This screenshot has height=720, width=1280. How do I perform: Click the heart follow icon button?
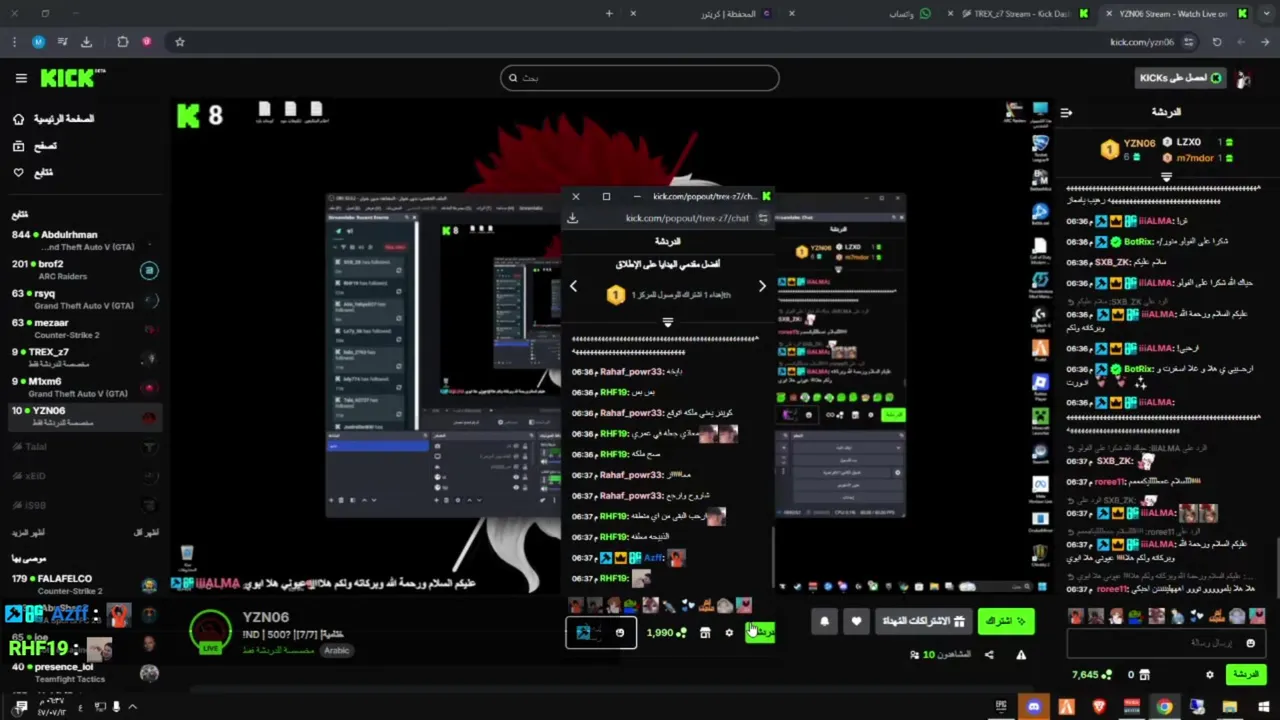[x=856, y=621]
